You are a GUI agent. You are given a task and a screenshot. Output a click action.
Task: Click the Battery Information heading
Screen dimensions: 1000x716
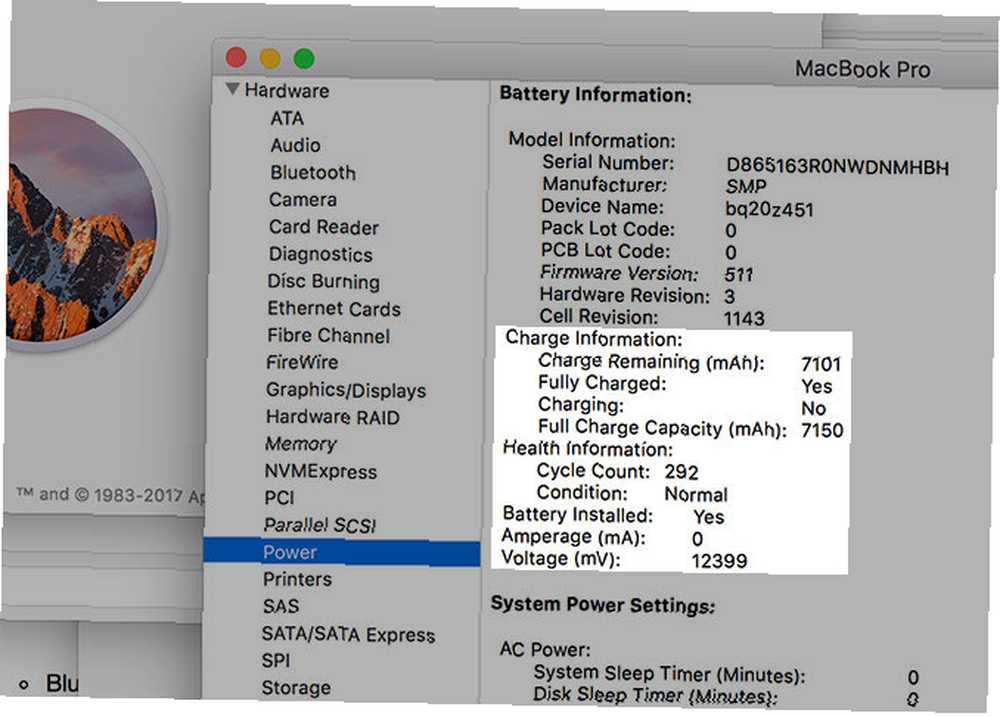595,94
